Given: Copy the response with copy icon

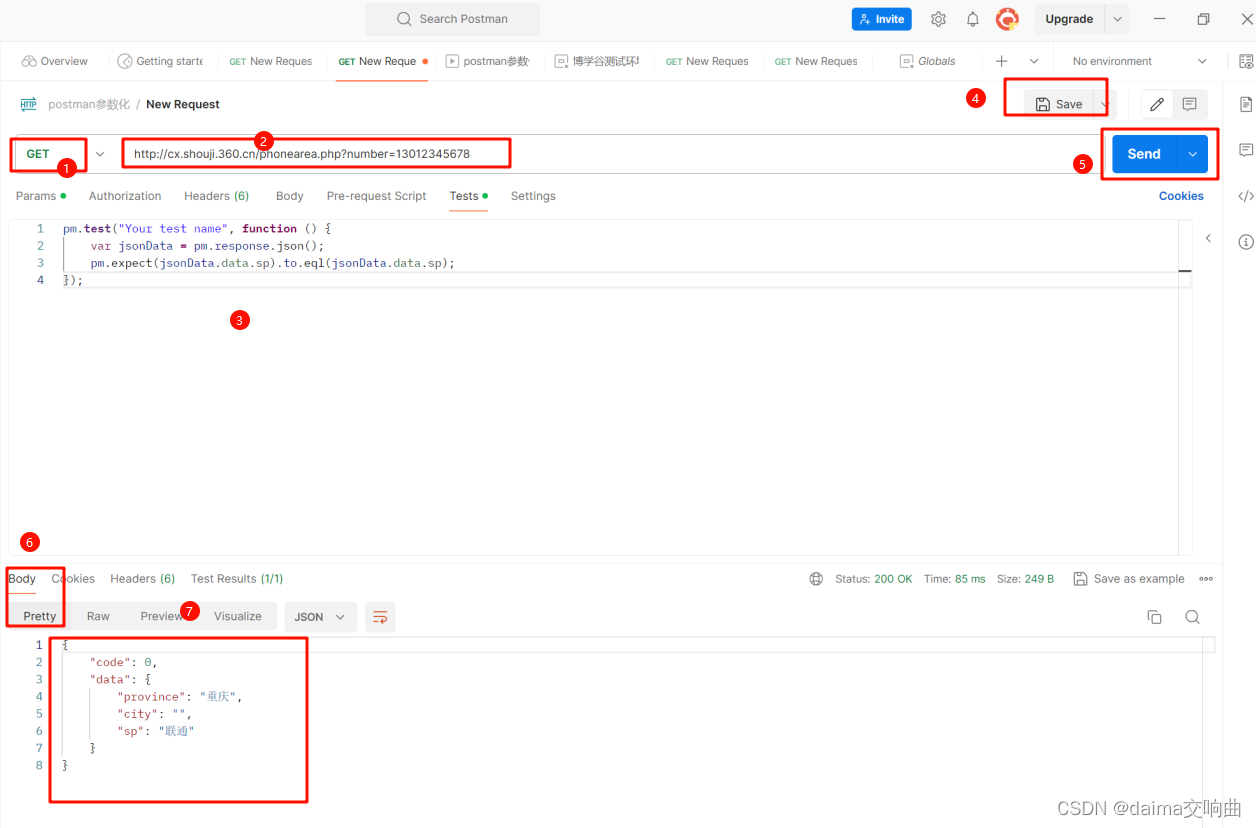Looking at the screenshot, I should [x=1154, y=617].
